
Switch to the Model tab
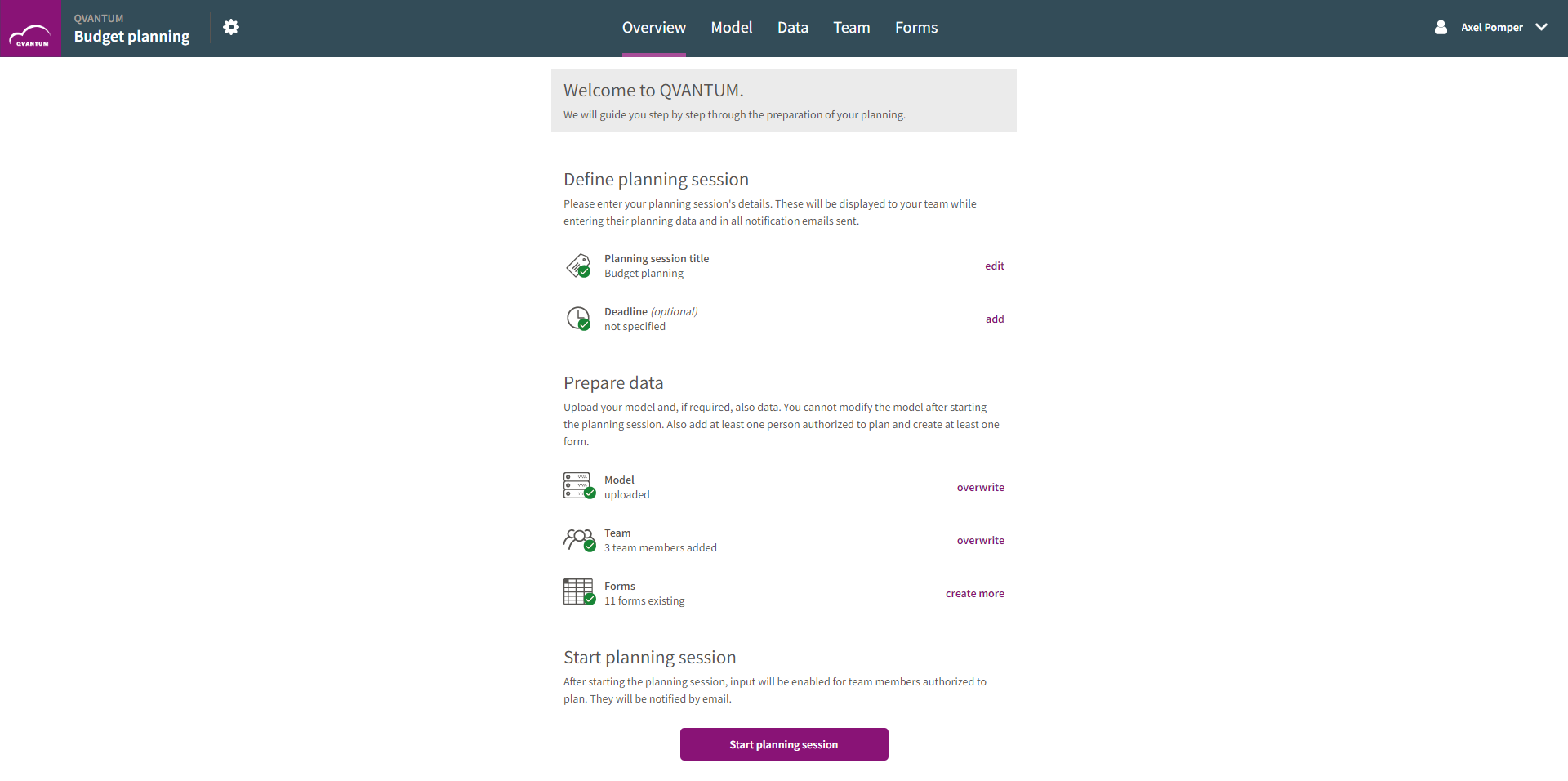pyautogui.click(x=731, y=27)
